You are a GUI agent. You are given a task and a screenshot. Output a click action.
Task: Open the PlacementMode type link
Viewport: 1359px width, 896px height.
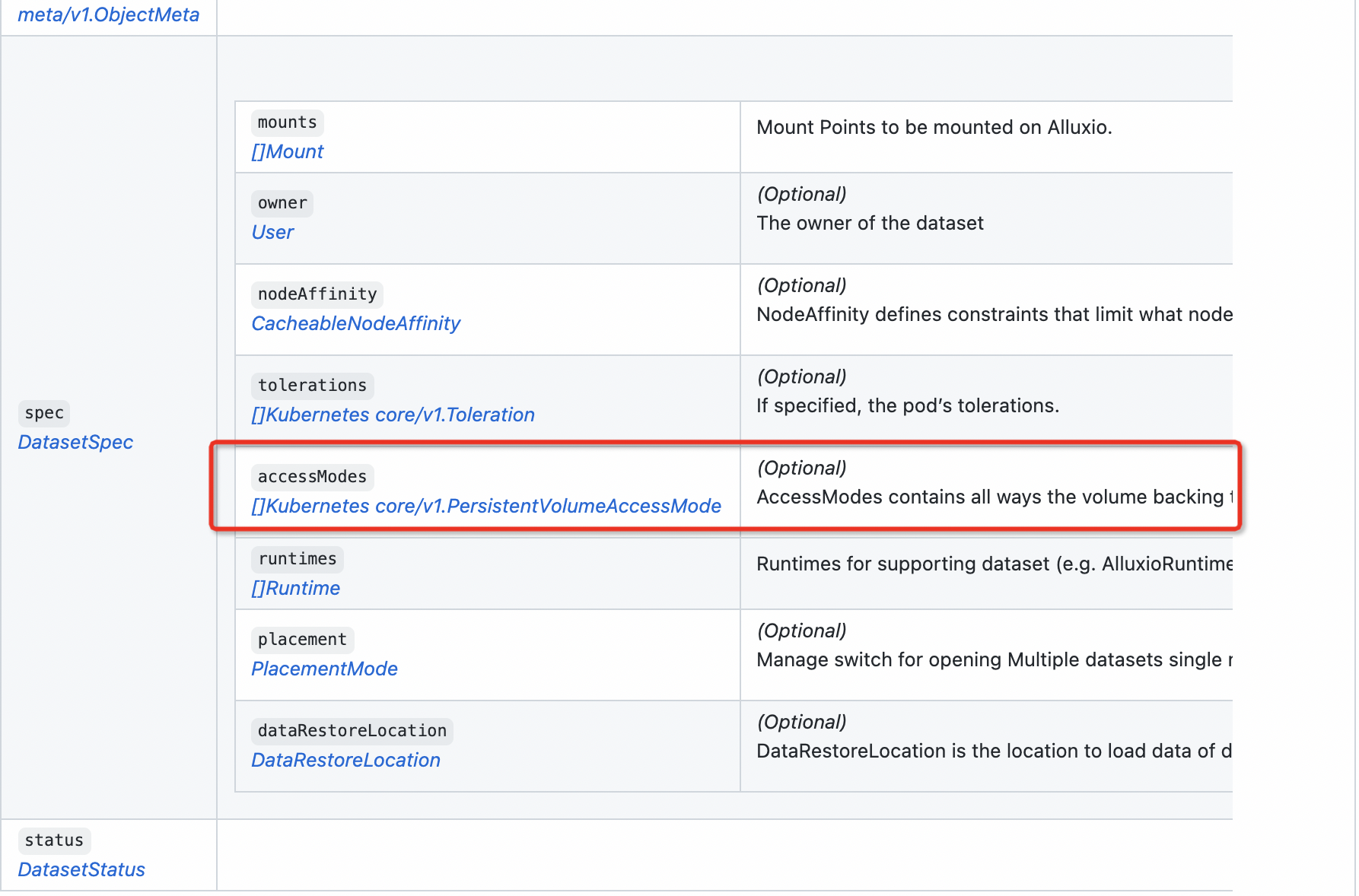tap(324, 669)
